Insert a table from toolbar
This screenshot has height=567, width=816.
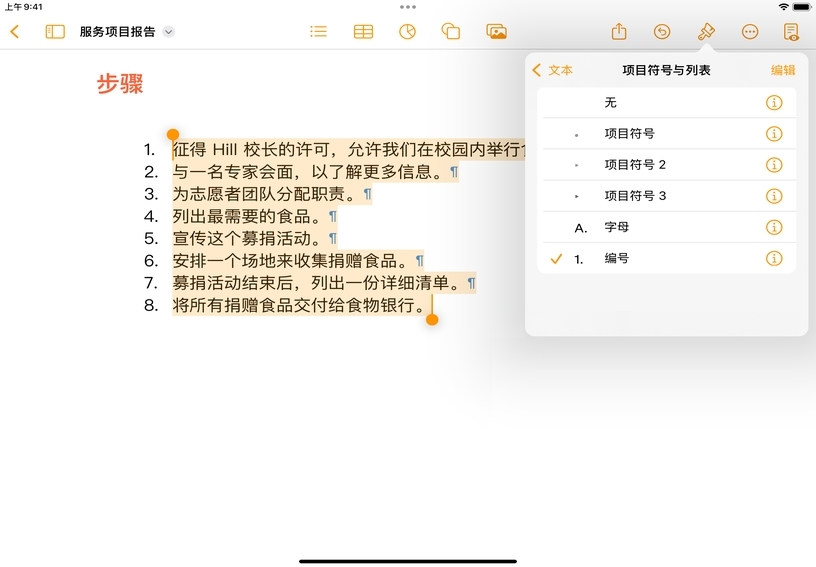pyautogui.click(x=363, y=31)
